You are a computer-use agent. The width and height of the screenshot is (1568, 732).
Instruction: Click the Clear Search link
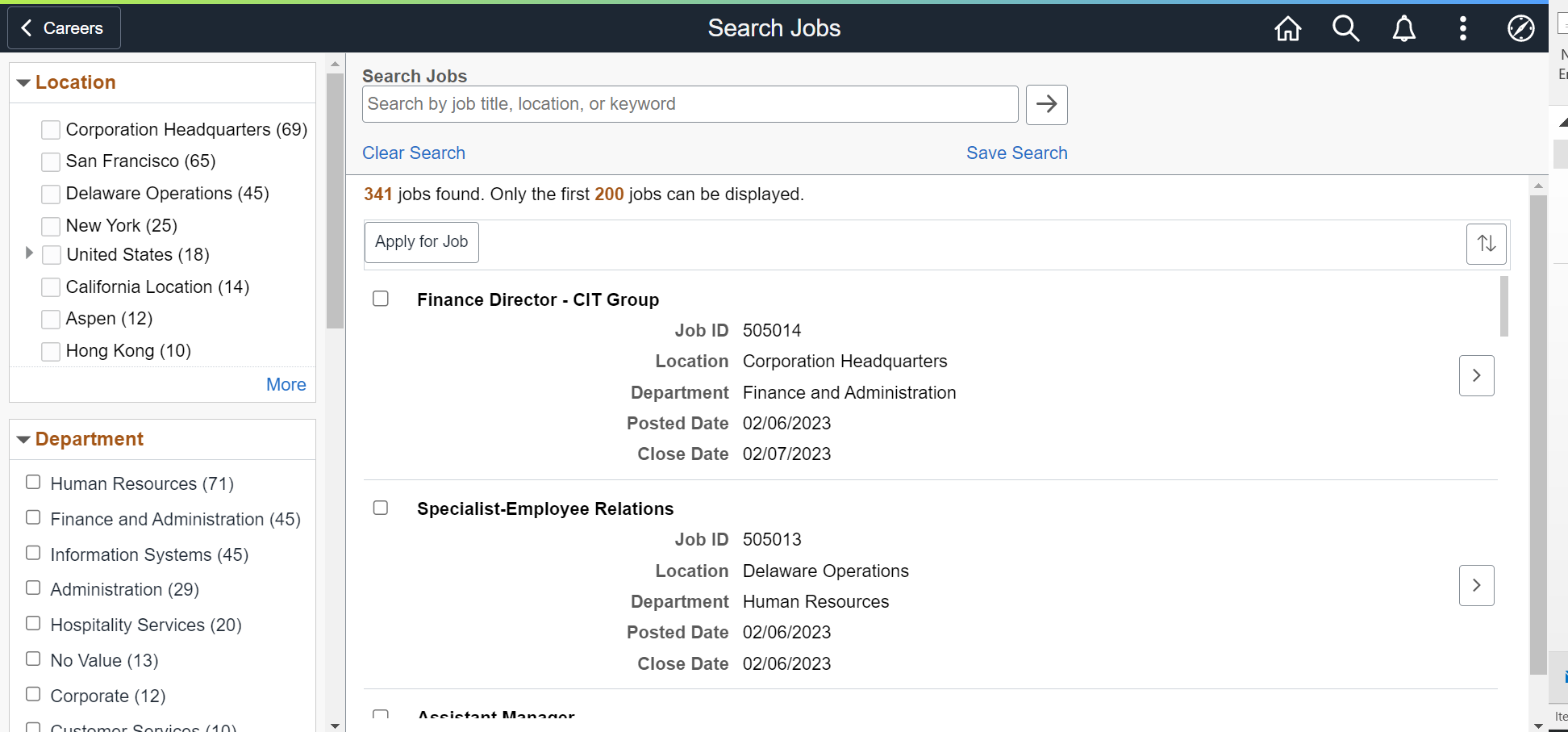413,153
